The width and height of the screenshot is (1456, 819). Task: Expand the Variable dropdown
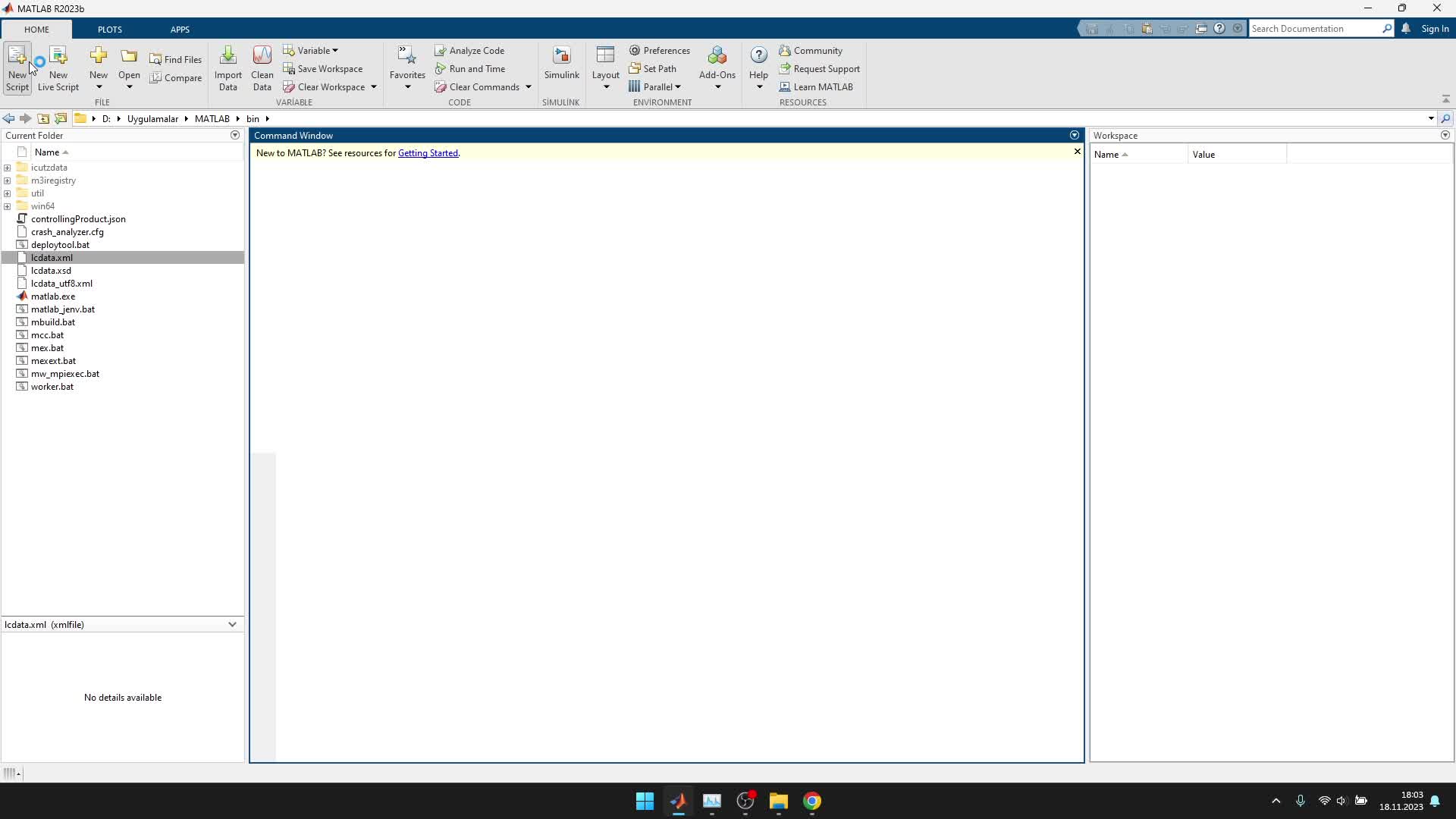pos(311,50)
